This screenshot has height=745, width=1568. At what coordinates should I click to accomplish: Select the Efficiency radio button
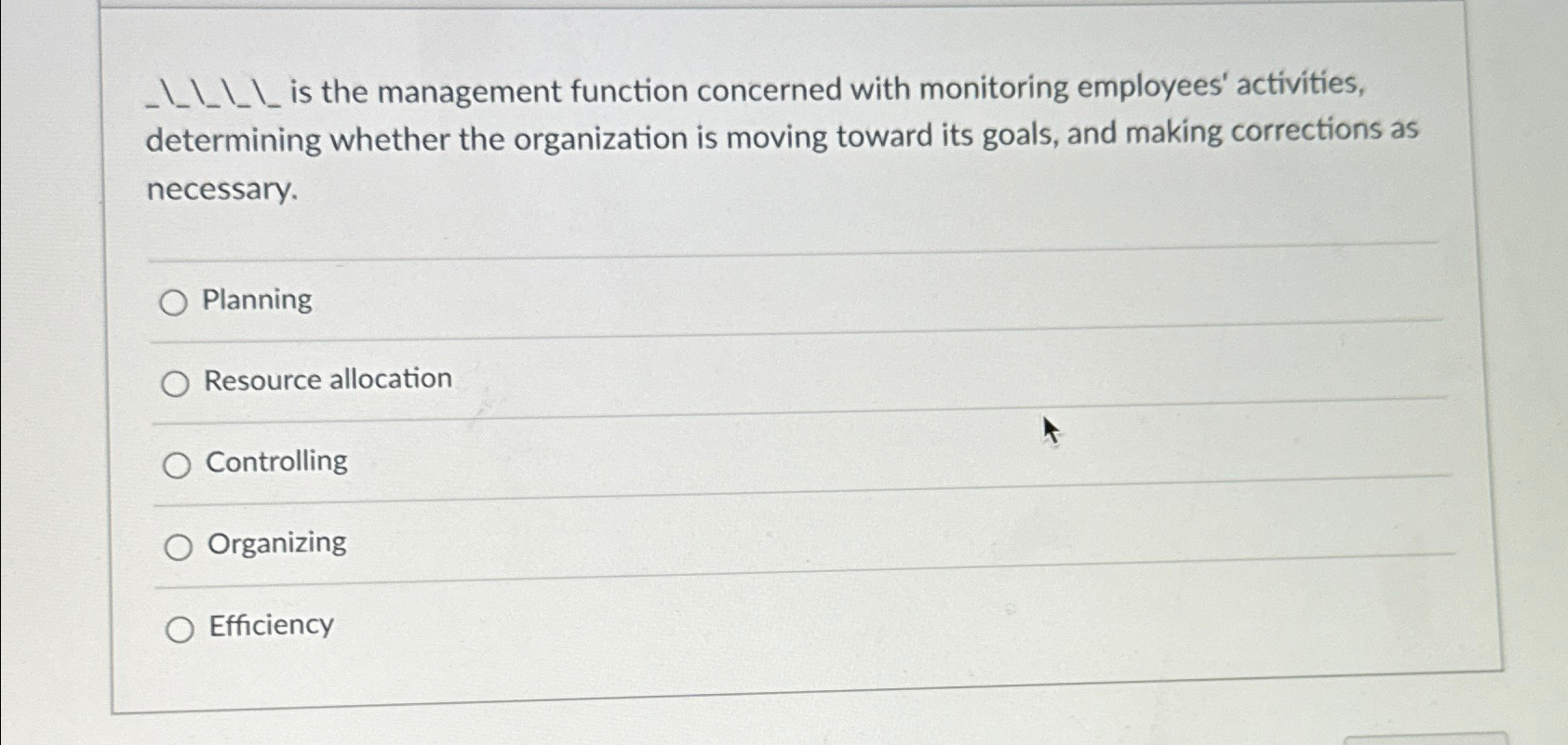178,629
